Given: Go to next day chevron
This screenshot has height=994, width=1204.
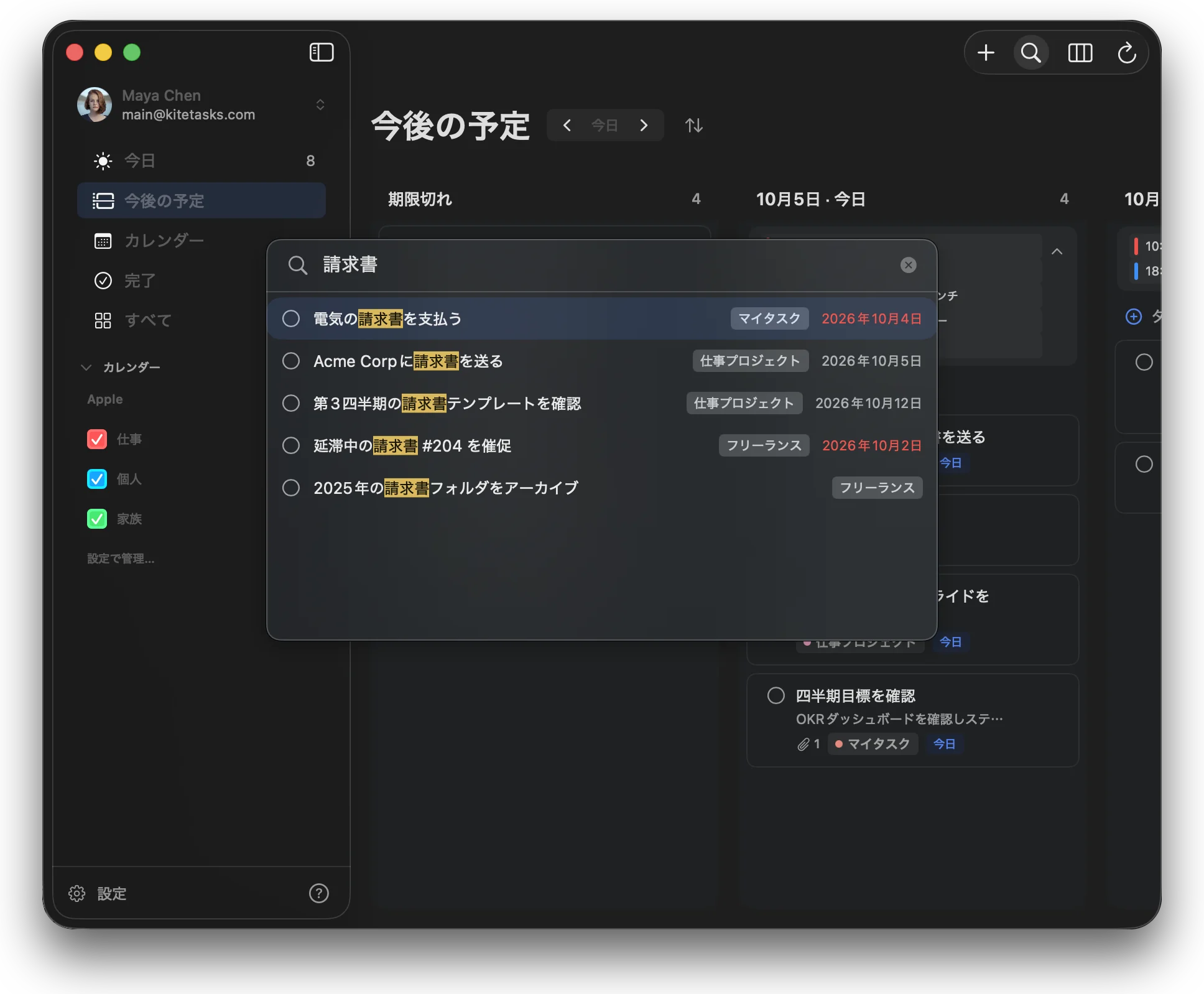Looking at the screenshot, I should tap(644, 126).
